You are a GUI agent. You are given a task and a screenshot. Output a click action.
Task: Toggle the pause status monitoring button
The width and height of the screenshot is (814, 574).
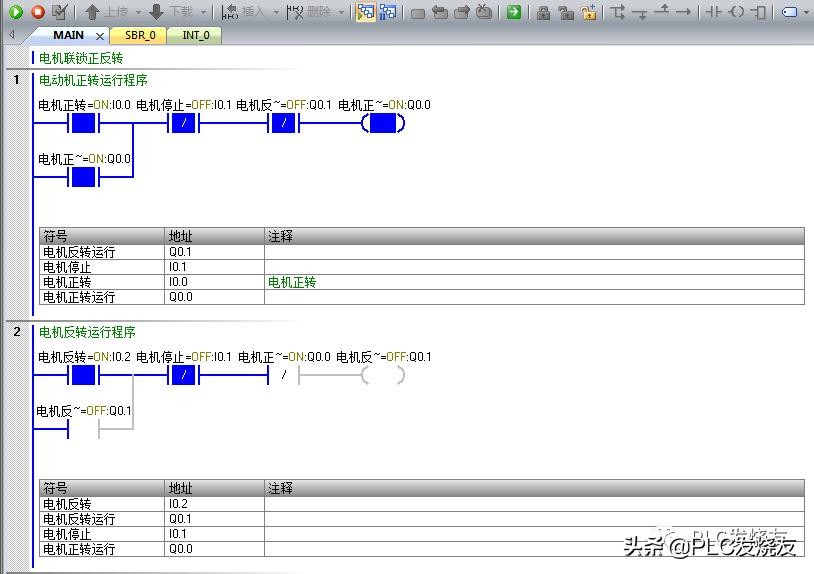[388, 12]
